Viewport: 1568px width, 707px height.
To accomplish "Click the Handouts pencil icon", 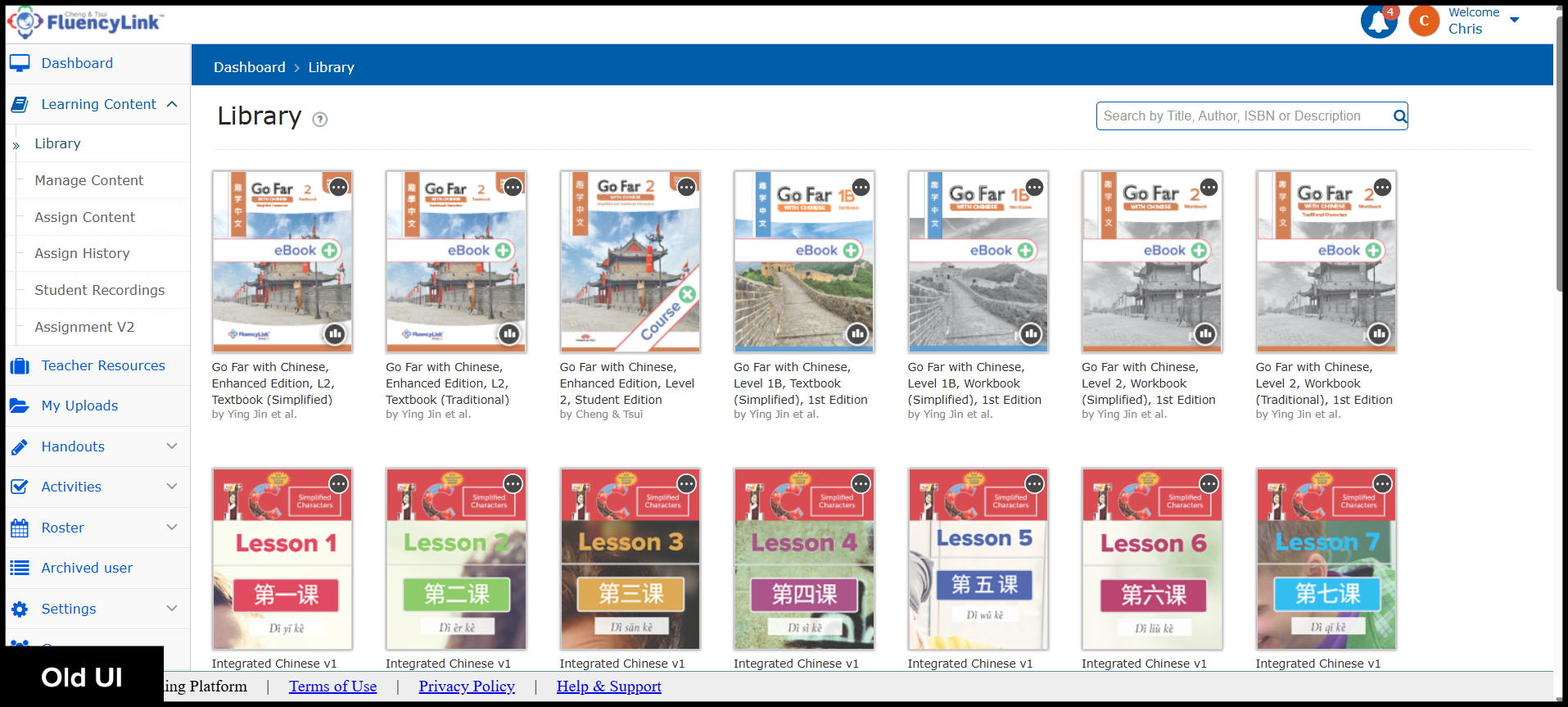I will [20, 446].
